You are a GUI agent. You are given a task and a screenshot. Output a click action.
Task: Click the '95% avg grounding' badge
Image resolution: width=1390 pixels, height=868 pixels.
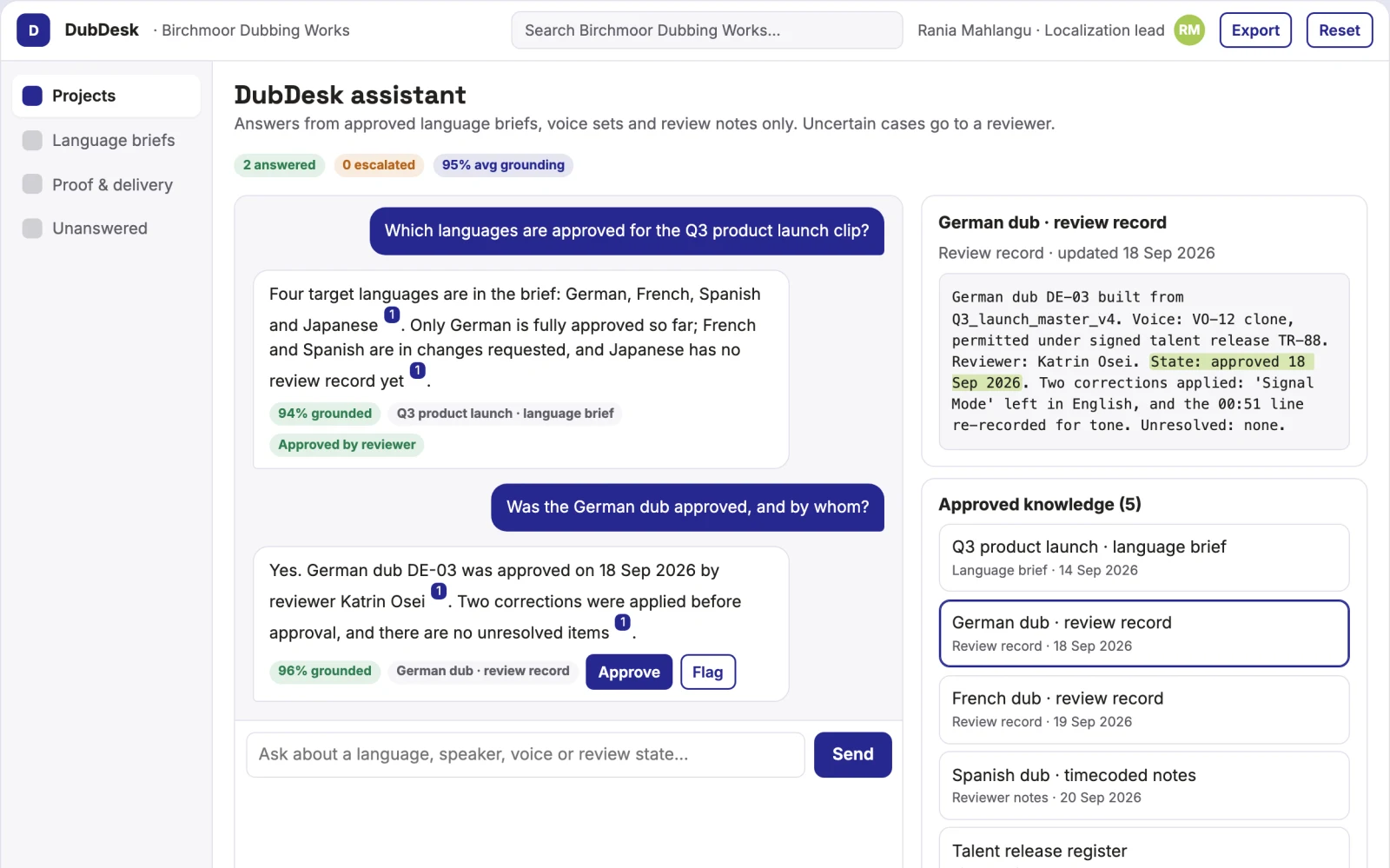pos(503,165)
